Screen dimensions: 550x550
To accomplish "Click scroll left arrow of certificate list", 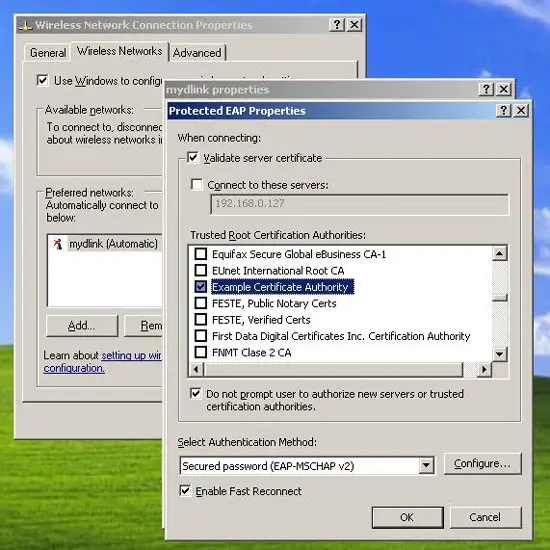I will click(196, 369).
